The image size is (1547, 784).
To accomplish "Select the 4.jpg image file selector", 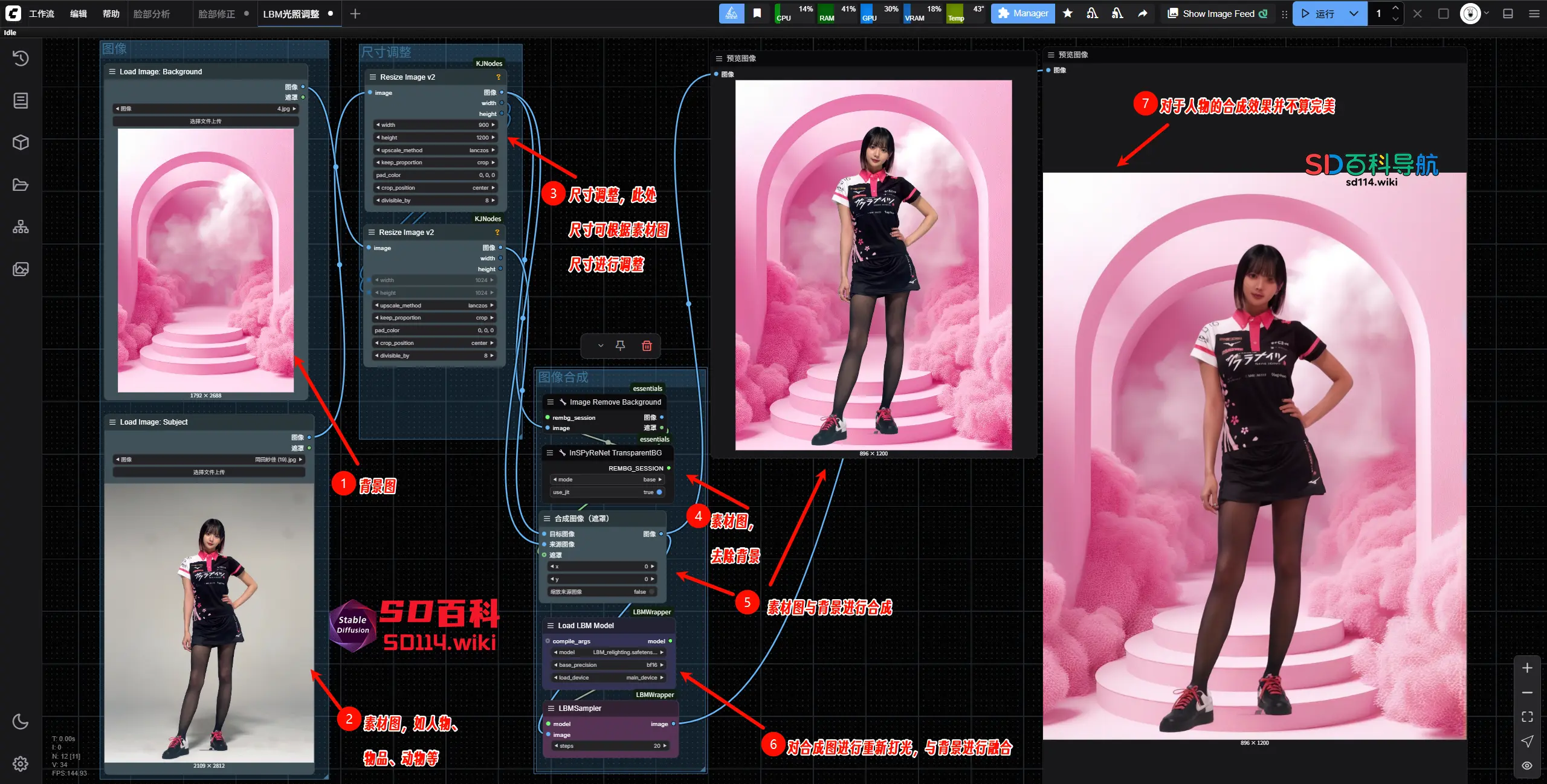I will [205, 109].
